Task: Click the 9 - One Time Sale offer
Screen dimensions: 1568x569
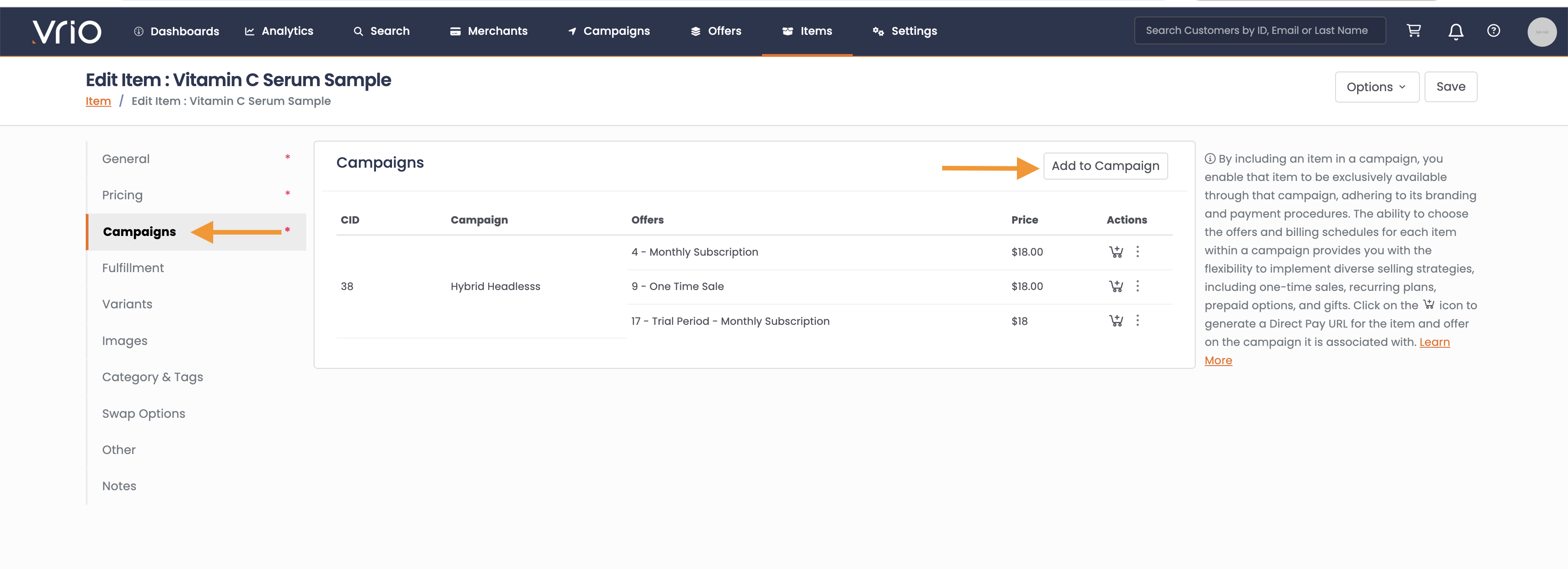Action: point(678,287)
